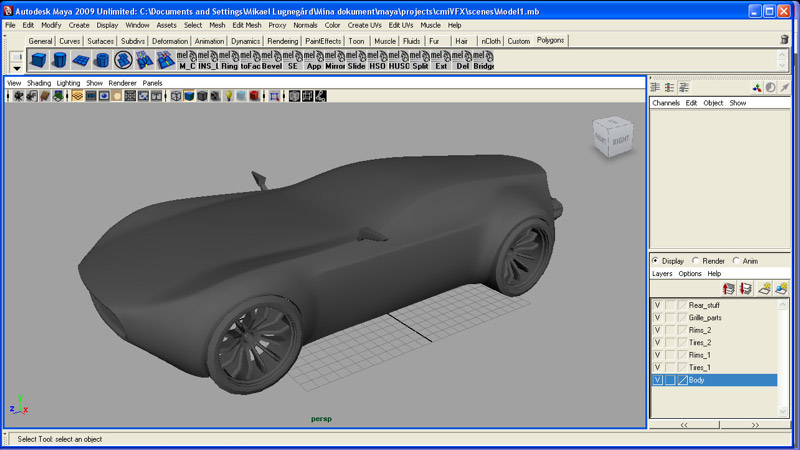Toggle visibility of Tires_2 layer
Image resolution: width=800 pixels, height=450 pixels.
[x=657, y=342]
